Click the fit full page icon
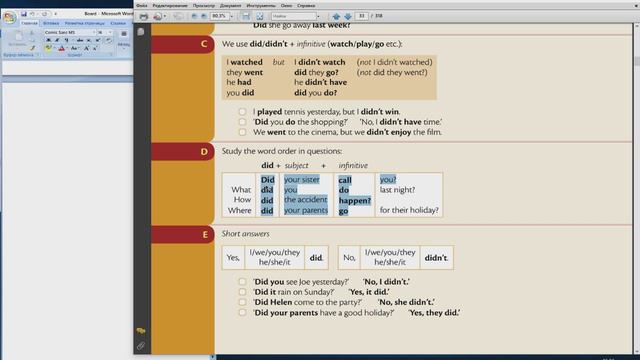 [260, 16]
